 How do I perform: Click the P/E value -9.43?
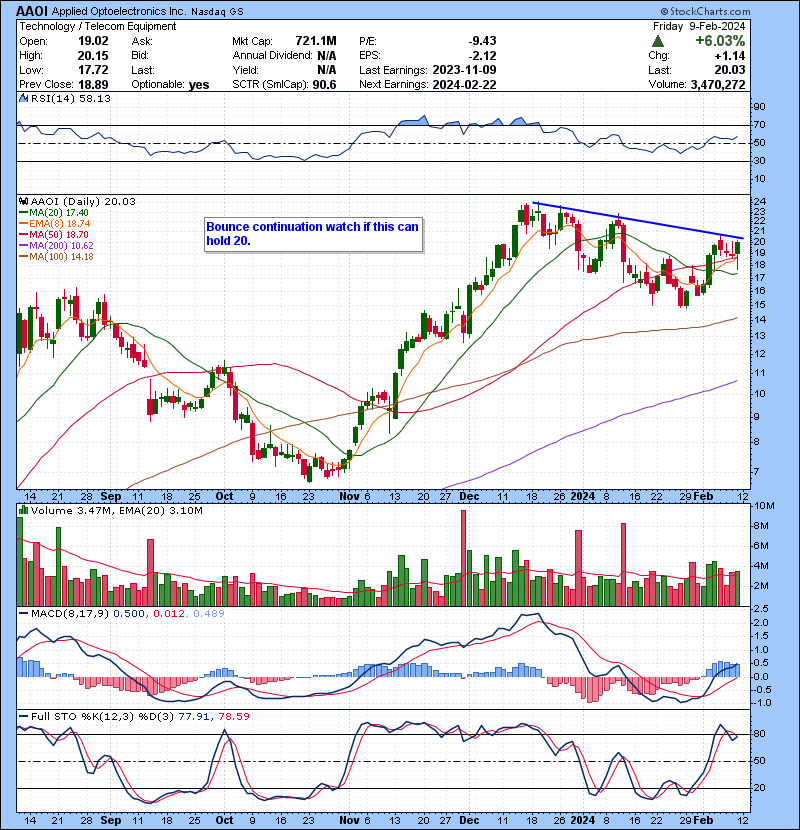coord(482,41)
